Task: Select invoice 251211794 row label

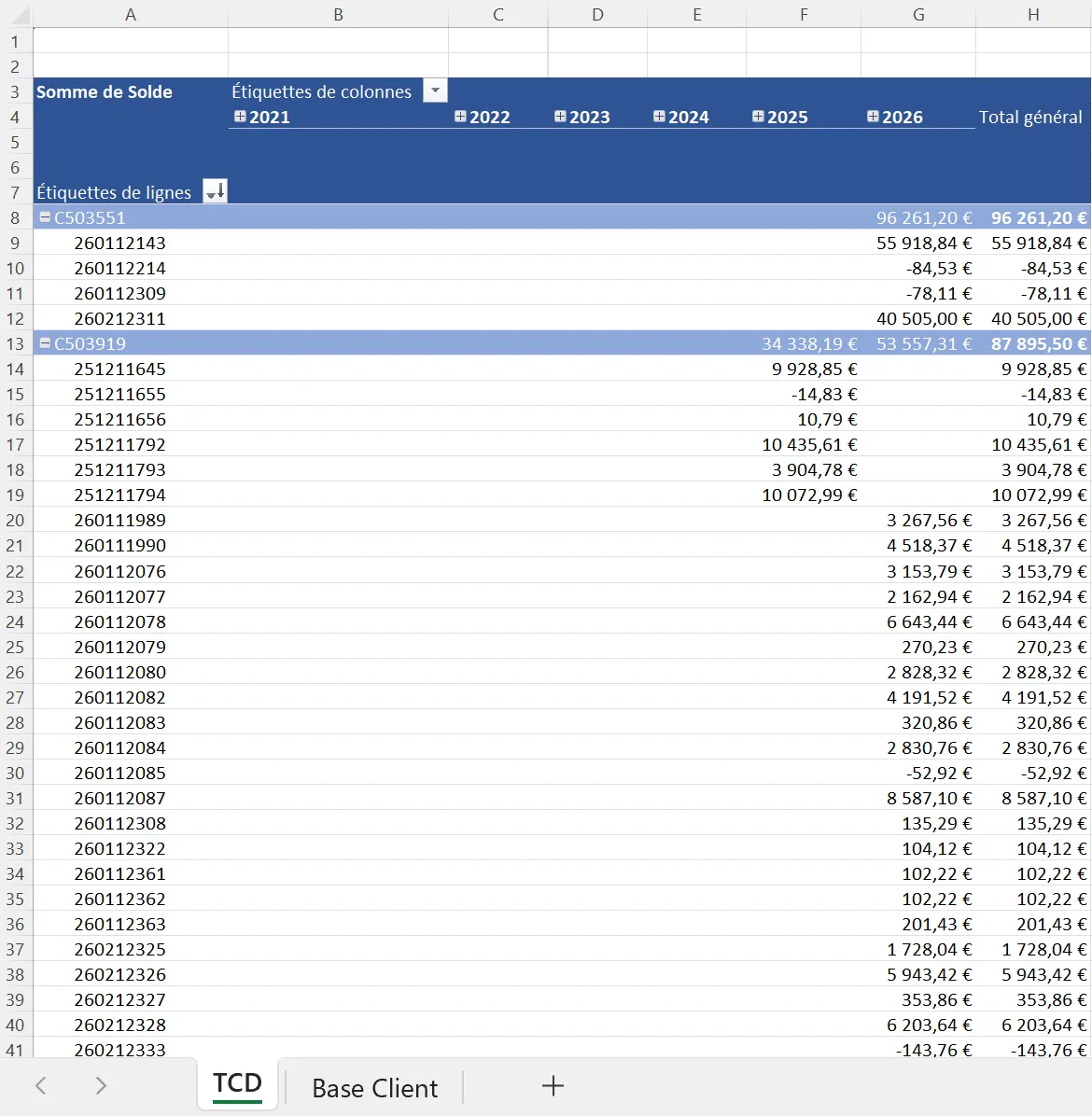Action: [x=119, y=495]
